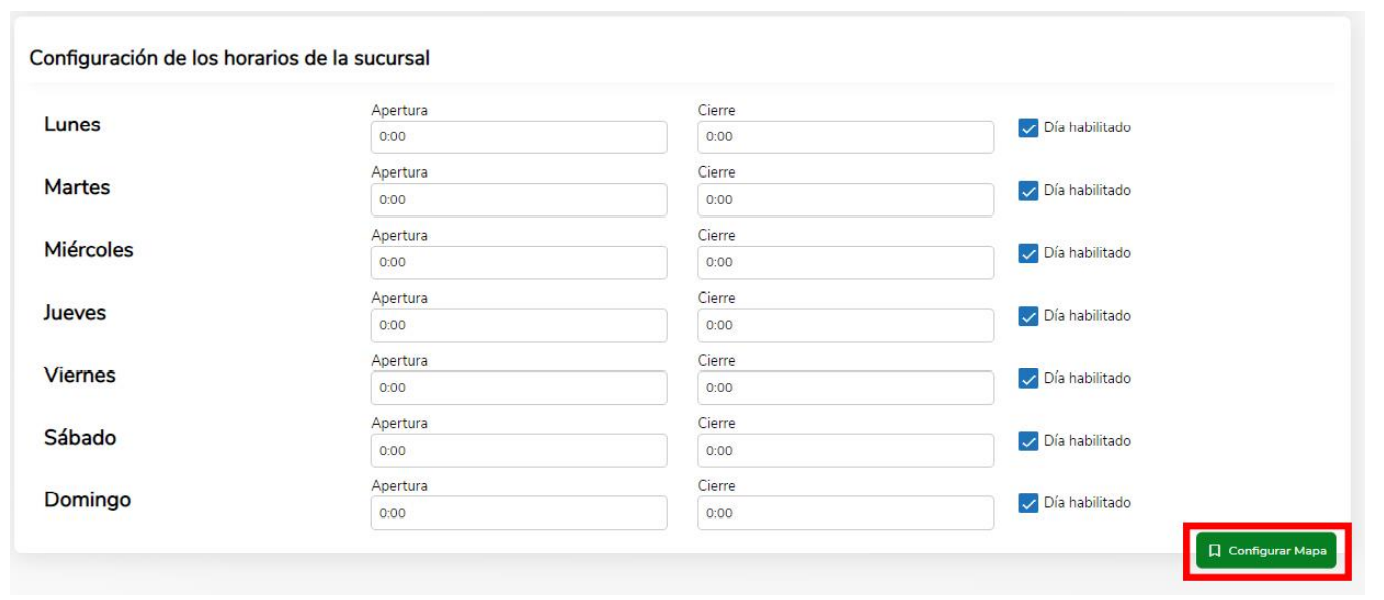Click the Domingo Cierre field
This screenshot has height=600, width=1384.
(x=846, y=513)
